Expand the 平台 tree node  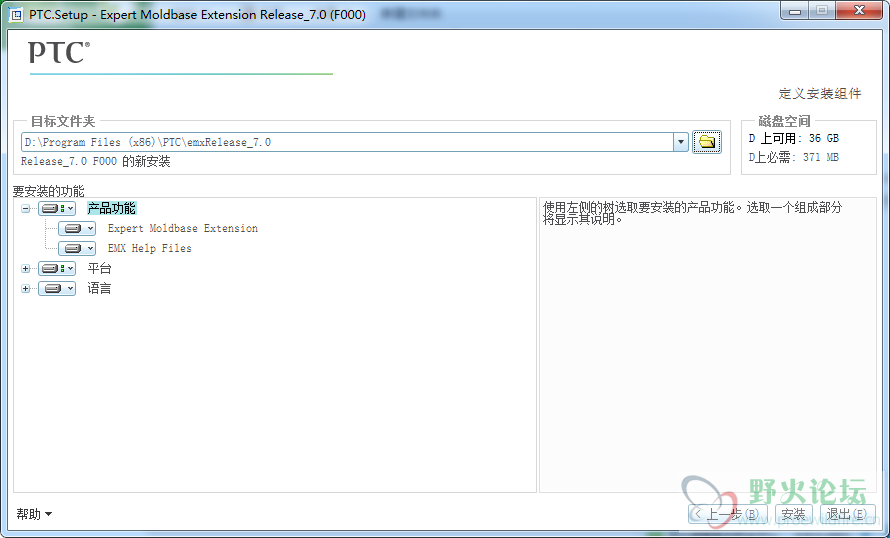[26, 268]
